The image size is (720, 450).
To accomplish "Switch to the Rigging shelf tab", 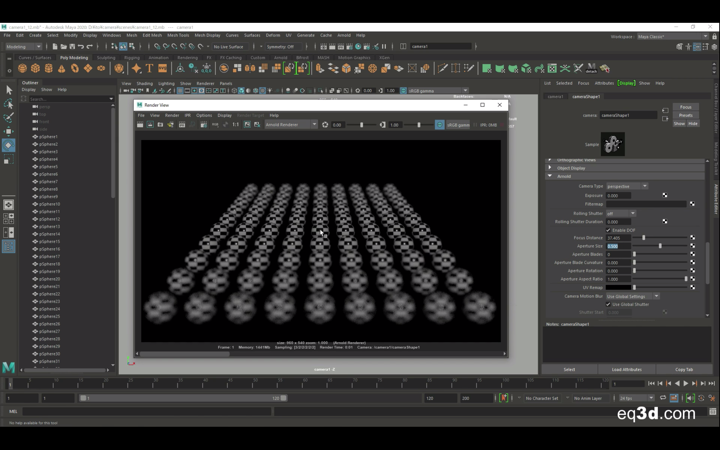I will point(132,57).
